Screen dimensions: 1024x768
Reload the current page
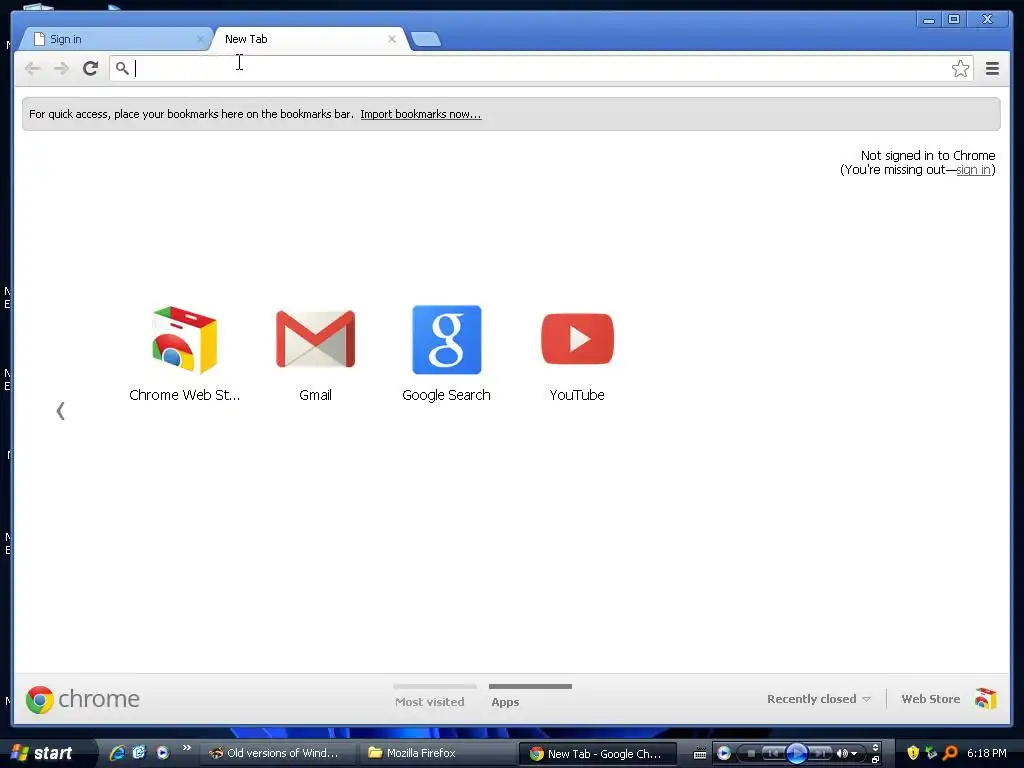pyautogui.click(x=90, y=68)
